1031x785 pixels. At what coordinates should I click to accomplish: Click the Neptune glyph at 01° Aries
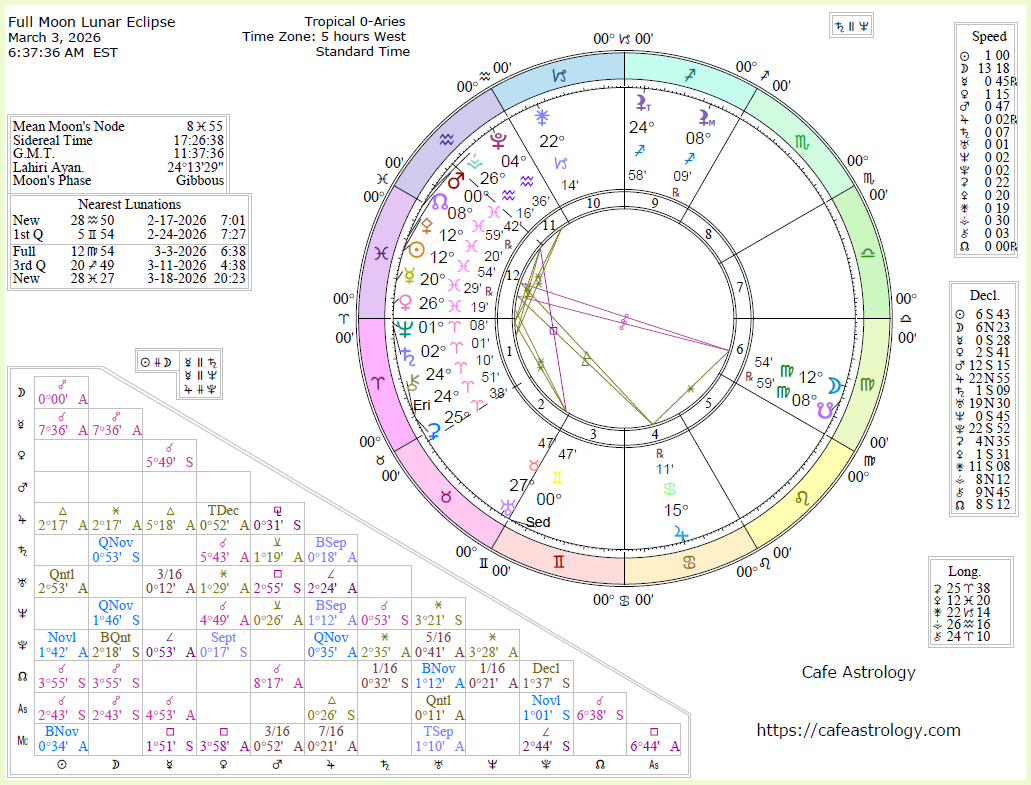(405, 327)
